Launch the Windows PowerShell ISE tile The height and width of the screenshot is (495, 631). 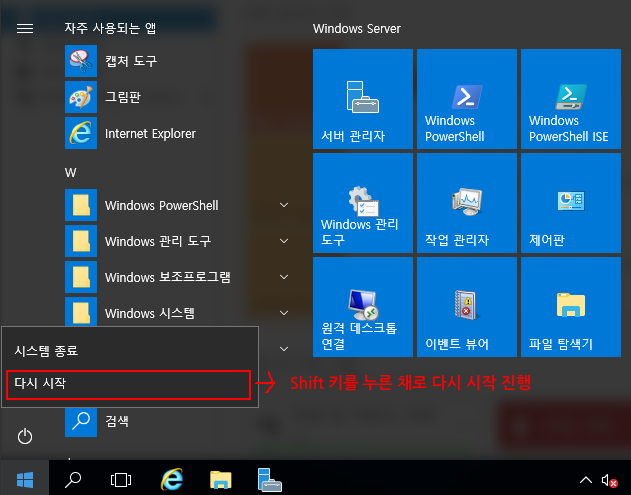(571, 99)
